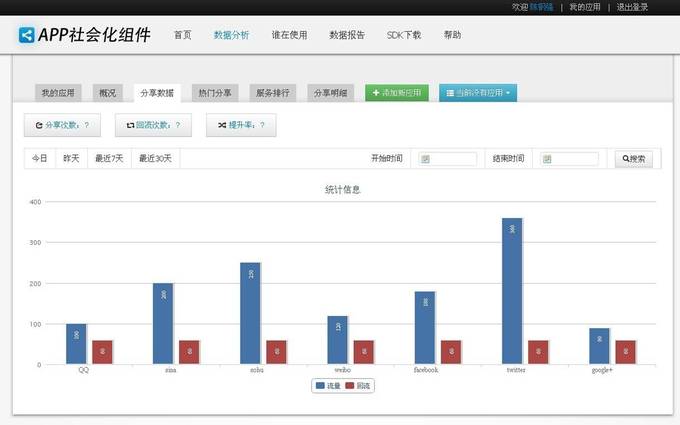This screenshot has height=425, width=680.
Task: Click the google+ axis label
Action: pos(602,370)
